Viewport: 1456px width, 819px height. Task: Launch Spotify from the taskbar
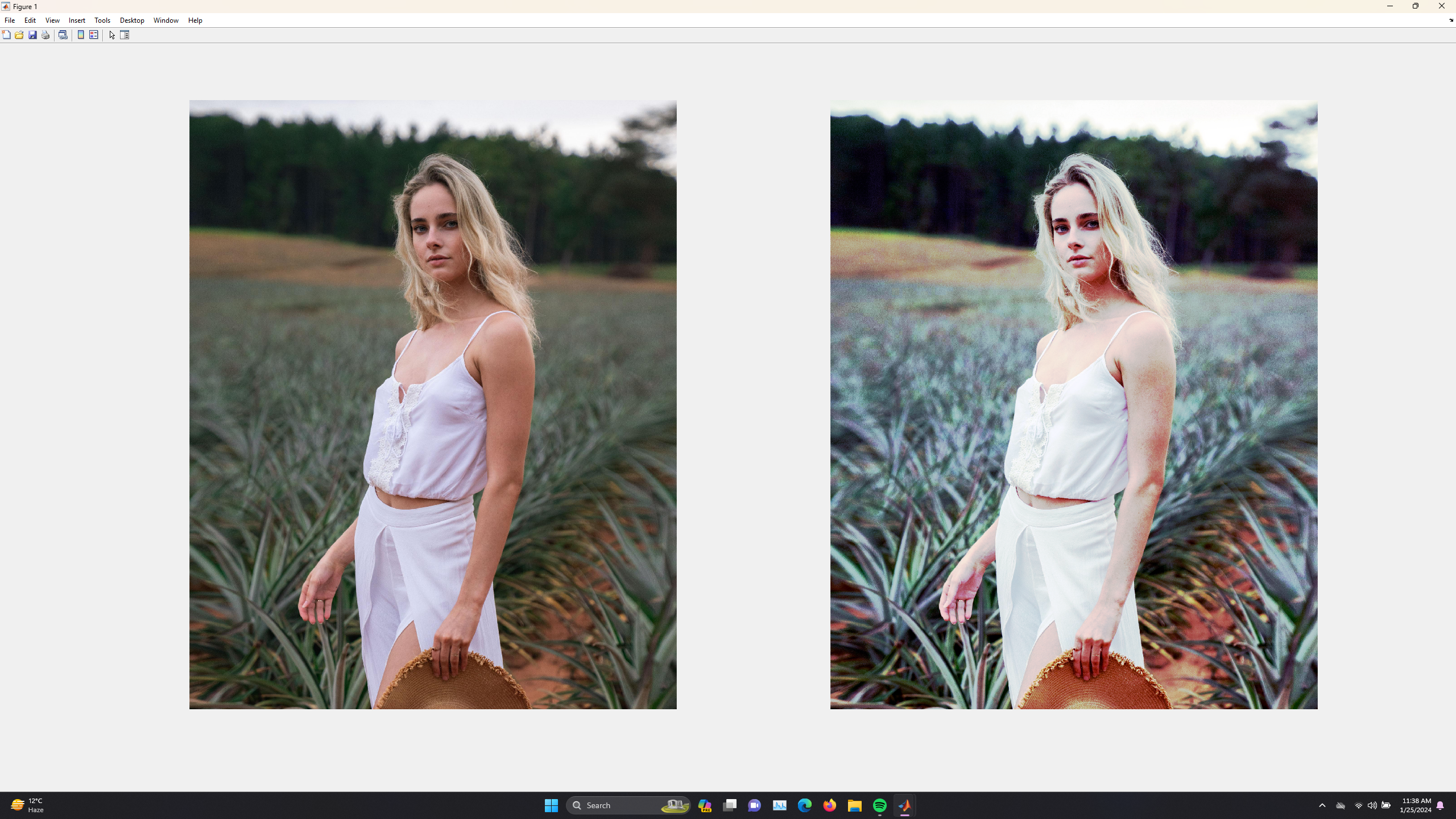pos(880,805)
